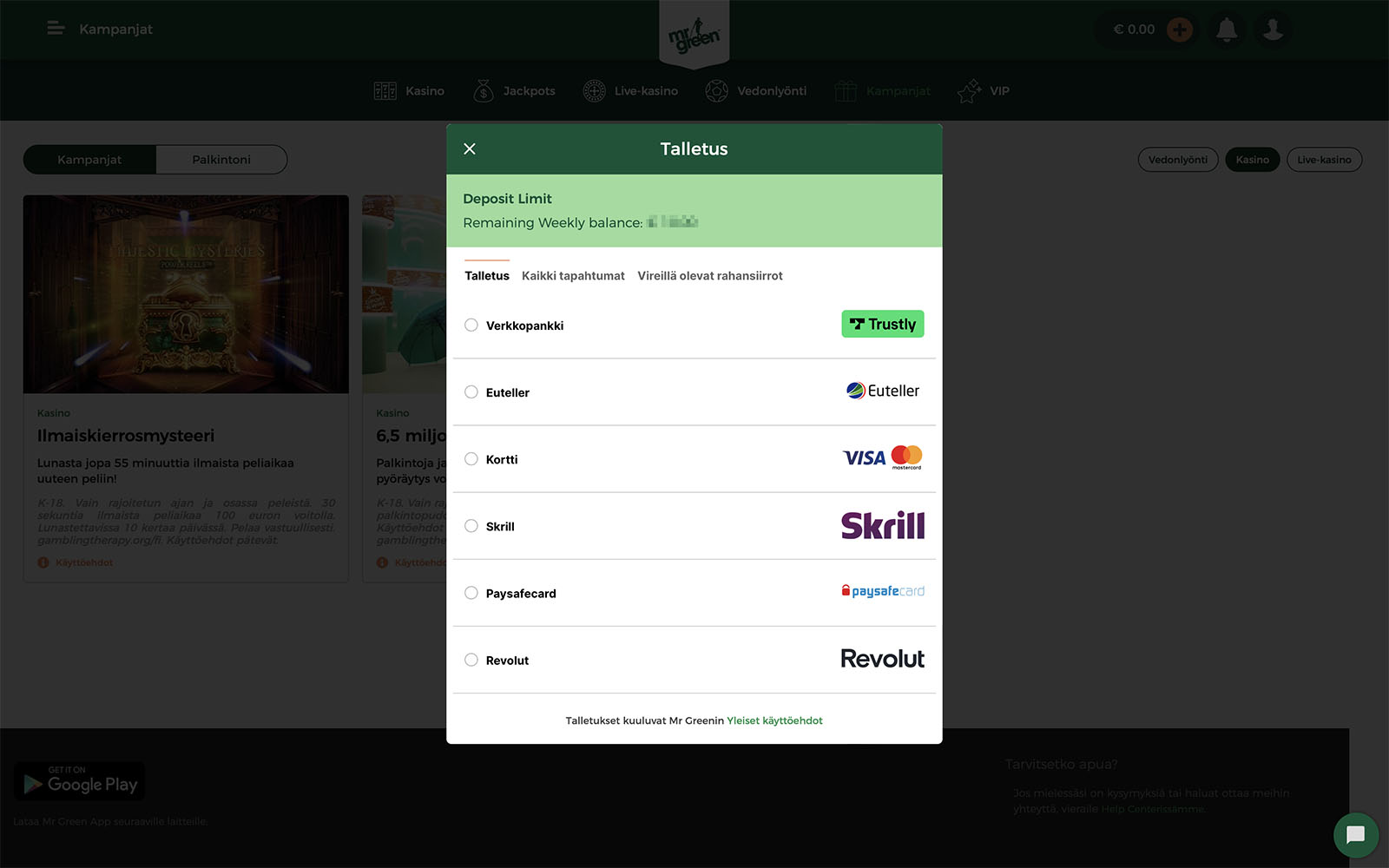The image size is (1389, 868).
Task: Filter by Live-kasino pill button
Action: click(x=1324, y=160)
